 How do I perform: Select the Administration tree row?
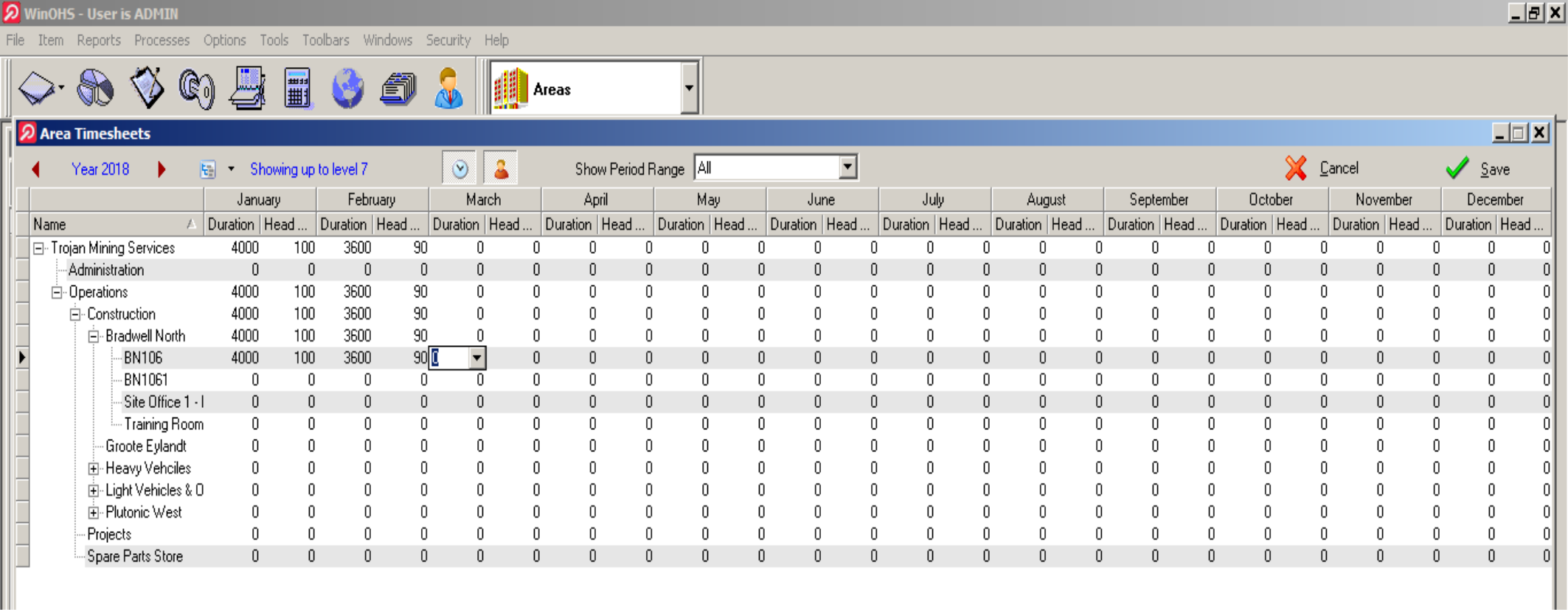[x=106, y=270]
